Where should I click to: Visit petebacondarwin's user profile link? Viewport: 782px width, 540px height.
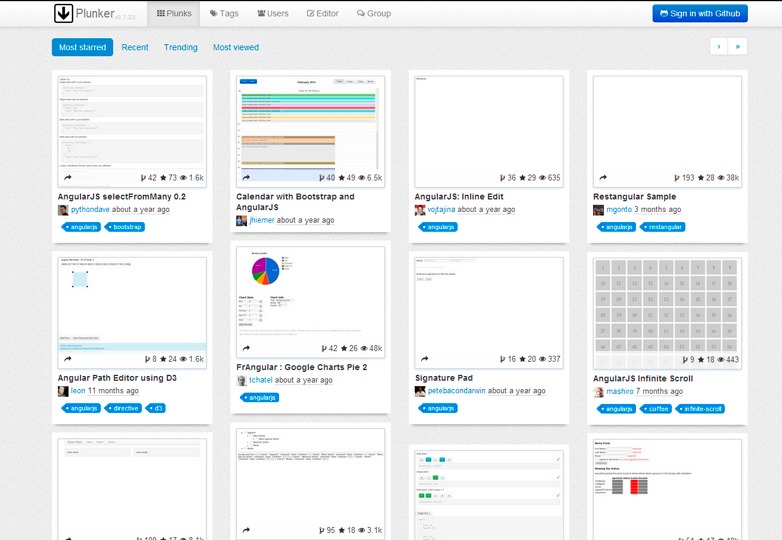[x=456, y=391]
